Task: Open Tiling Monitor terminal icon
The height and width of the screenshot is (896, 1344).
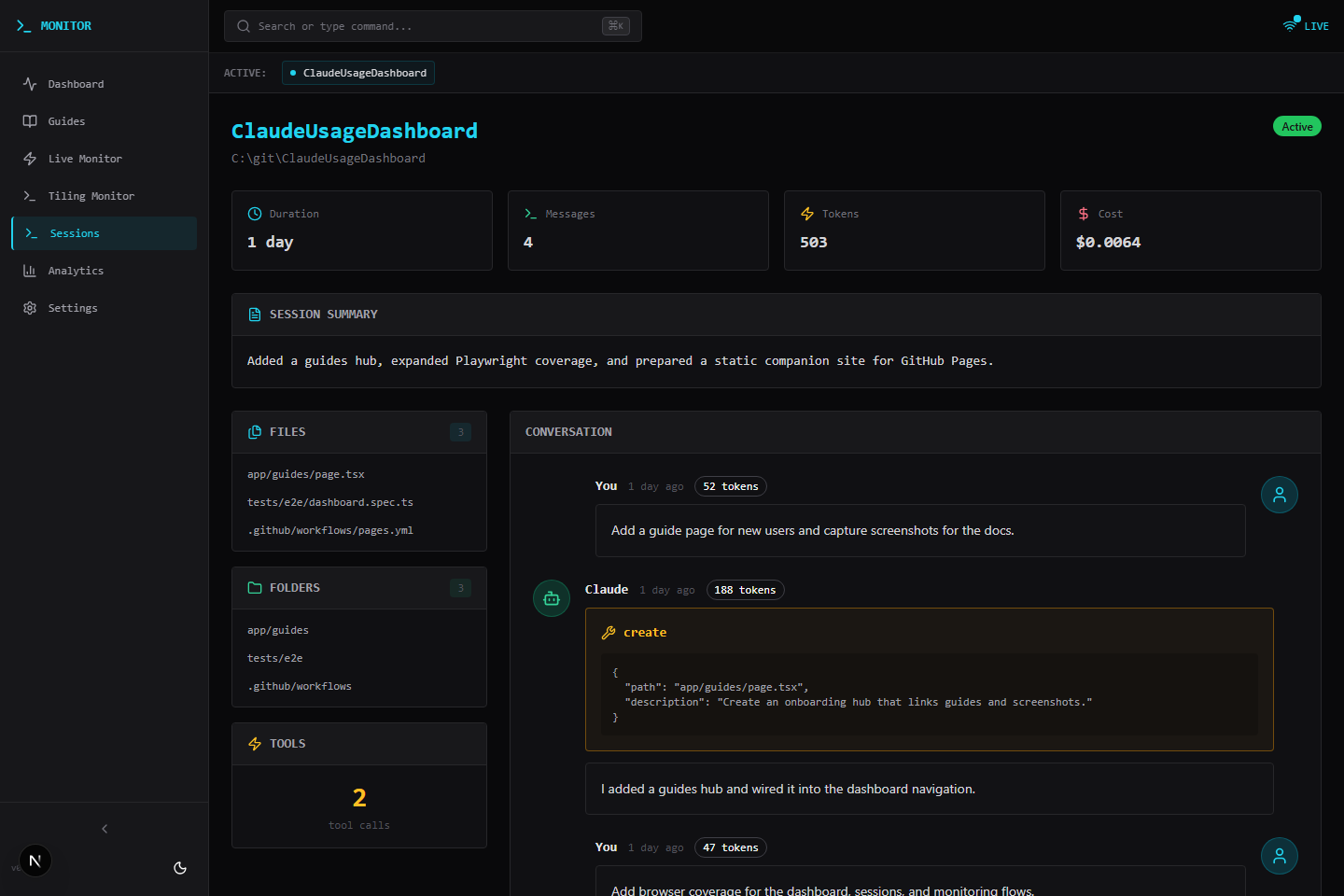Action: (30, 196)
